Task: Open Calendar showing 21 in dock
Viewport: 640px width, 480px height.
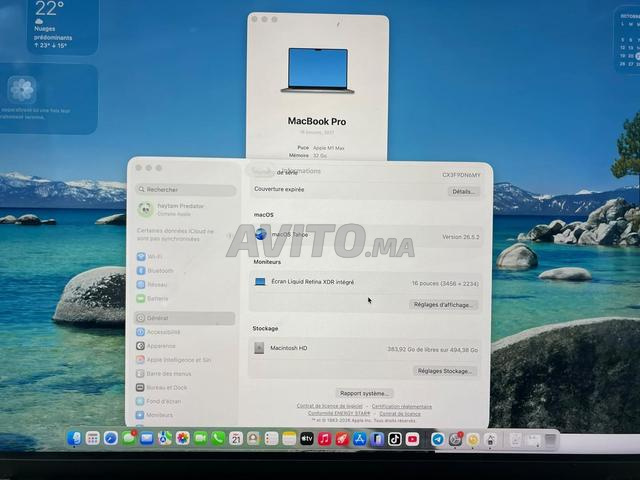Action: (236, 439)
